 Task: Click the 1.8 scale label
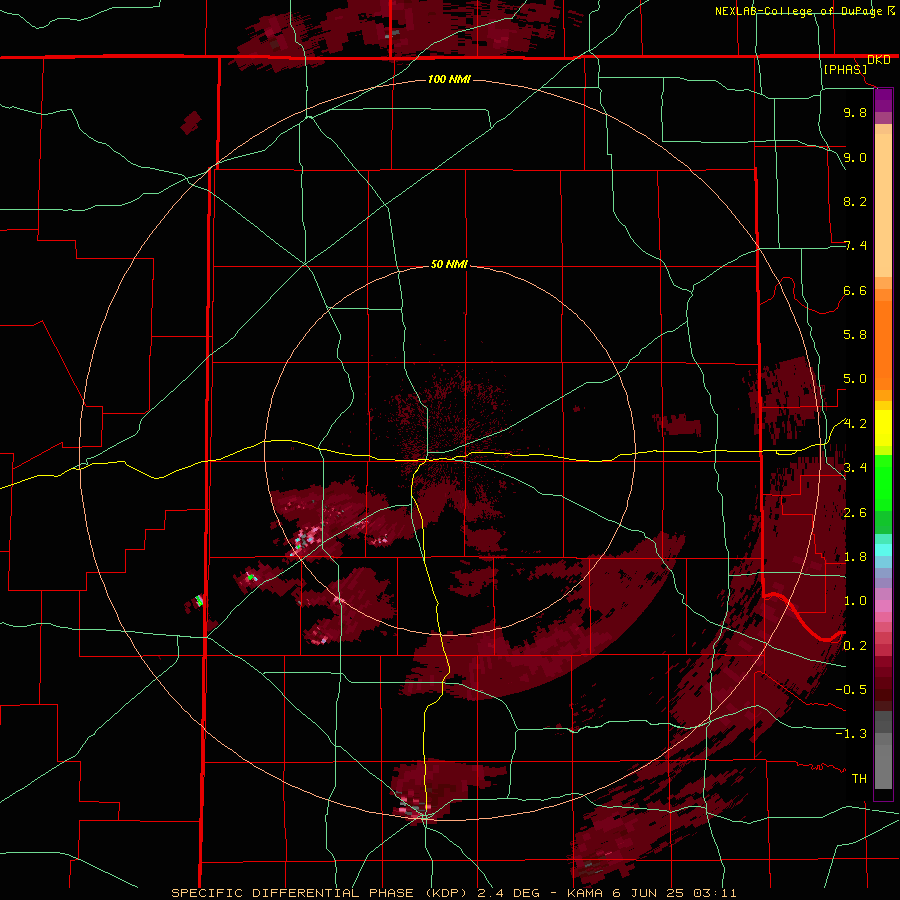click(x=855, y=557)
